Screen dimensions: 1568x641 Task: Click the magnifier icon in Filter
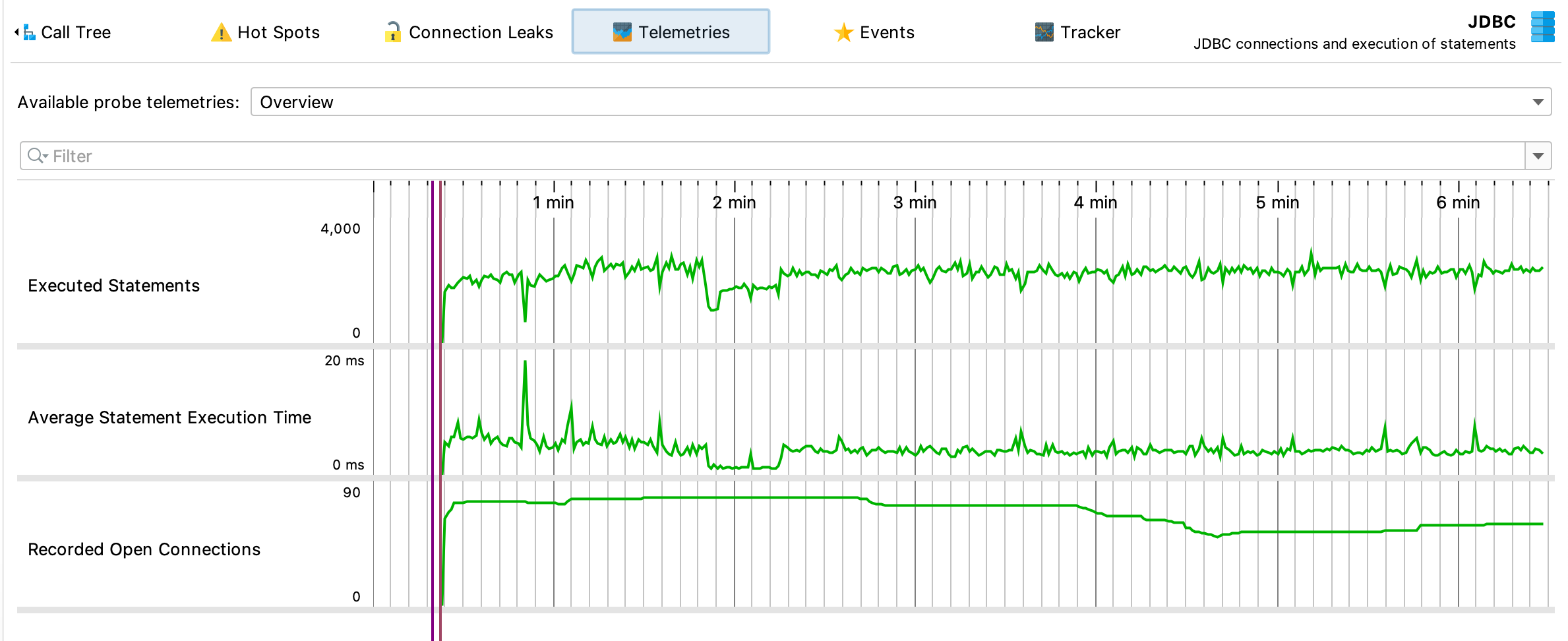(36, 156)
